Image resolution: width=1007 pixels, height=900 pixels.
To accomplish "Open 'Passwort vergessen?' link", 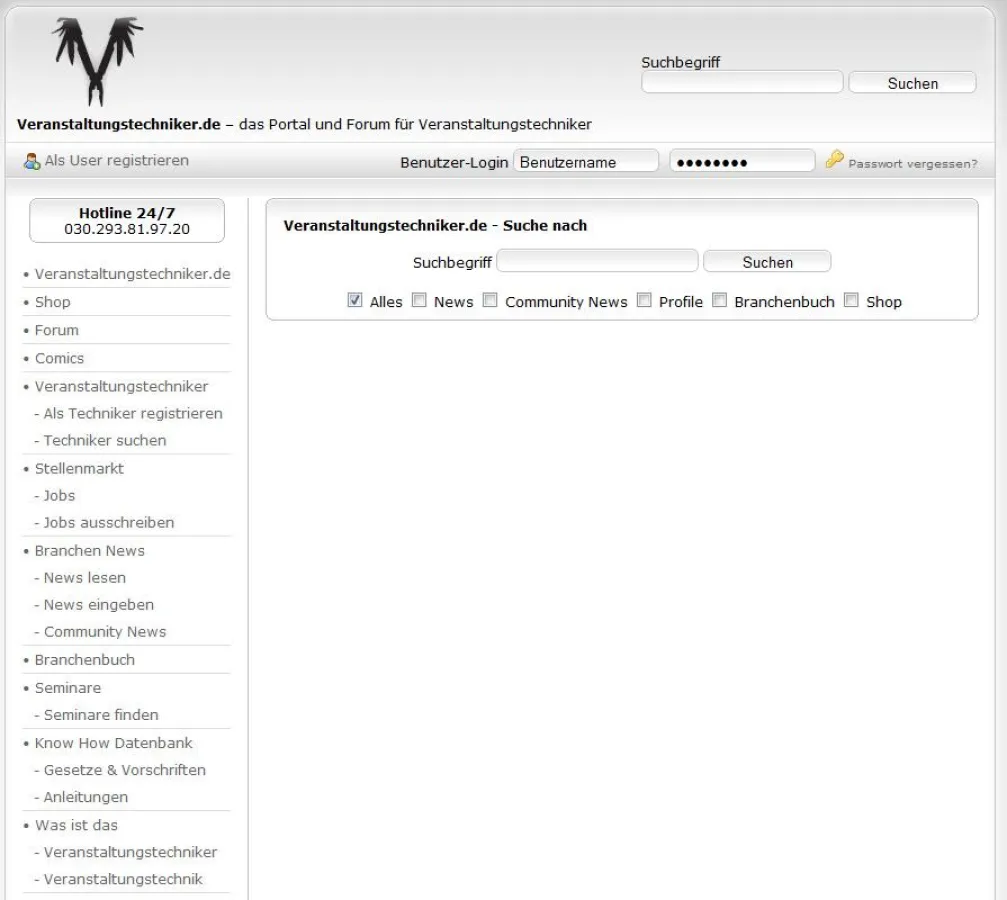I will [x=912, y=163].
